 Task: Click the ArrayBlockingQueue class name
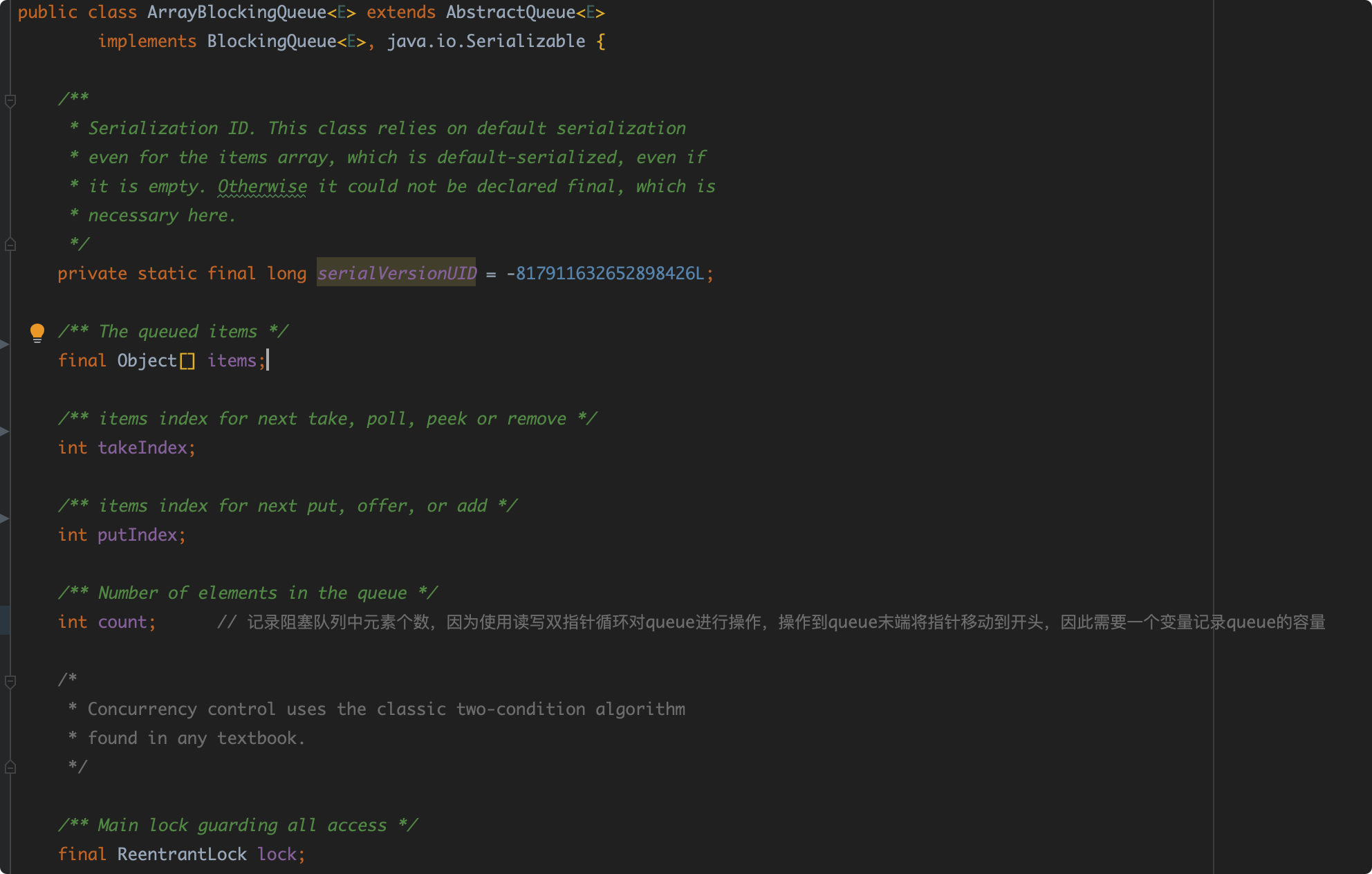237,12
